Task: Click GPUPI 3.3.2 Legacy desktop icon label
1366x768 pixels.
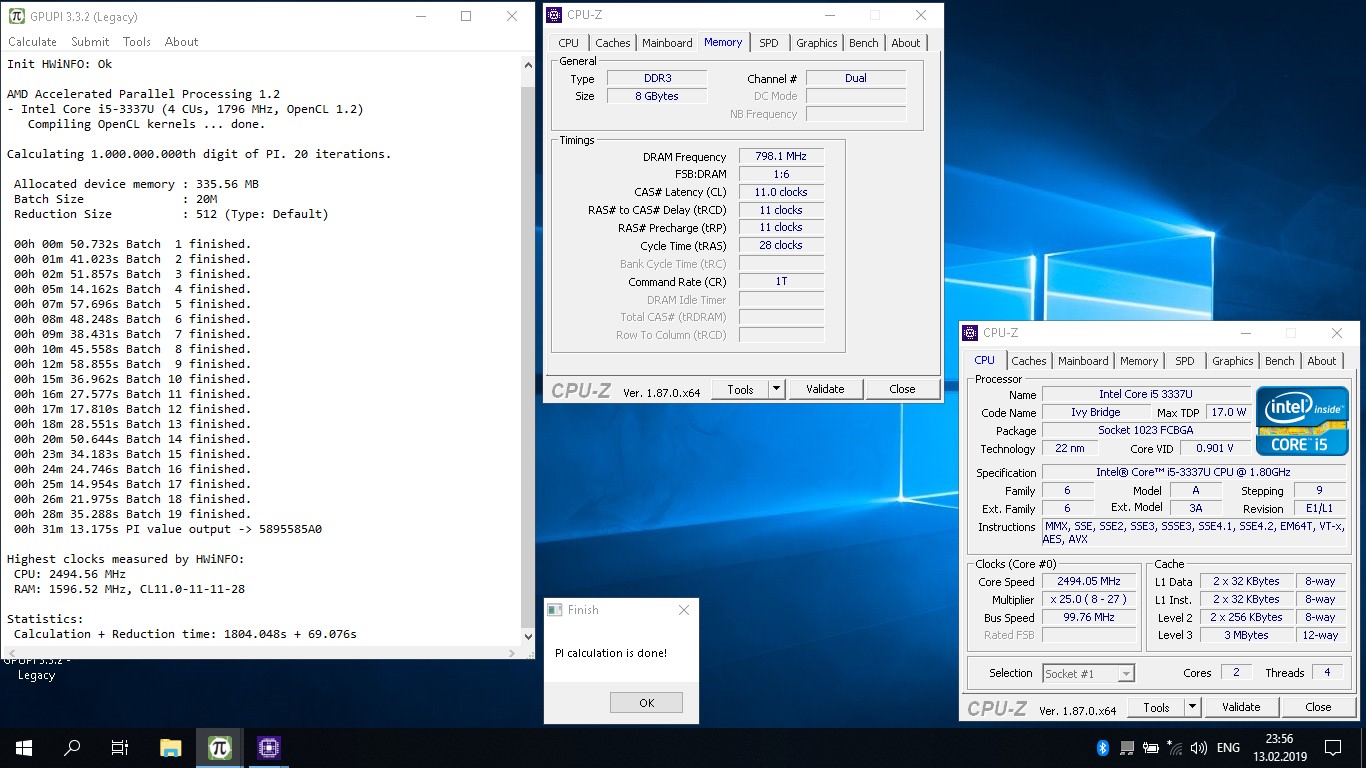Action: coord(36,668)
